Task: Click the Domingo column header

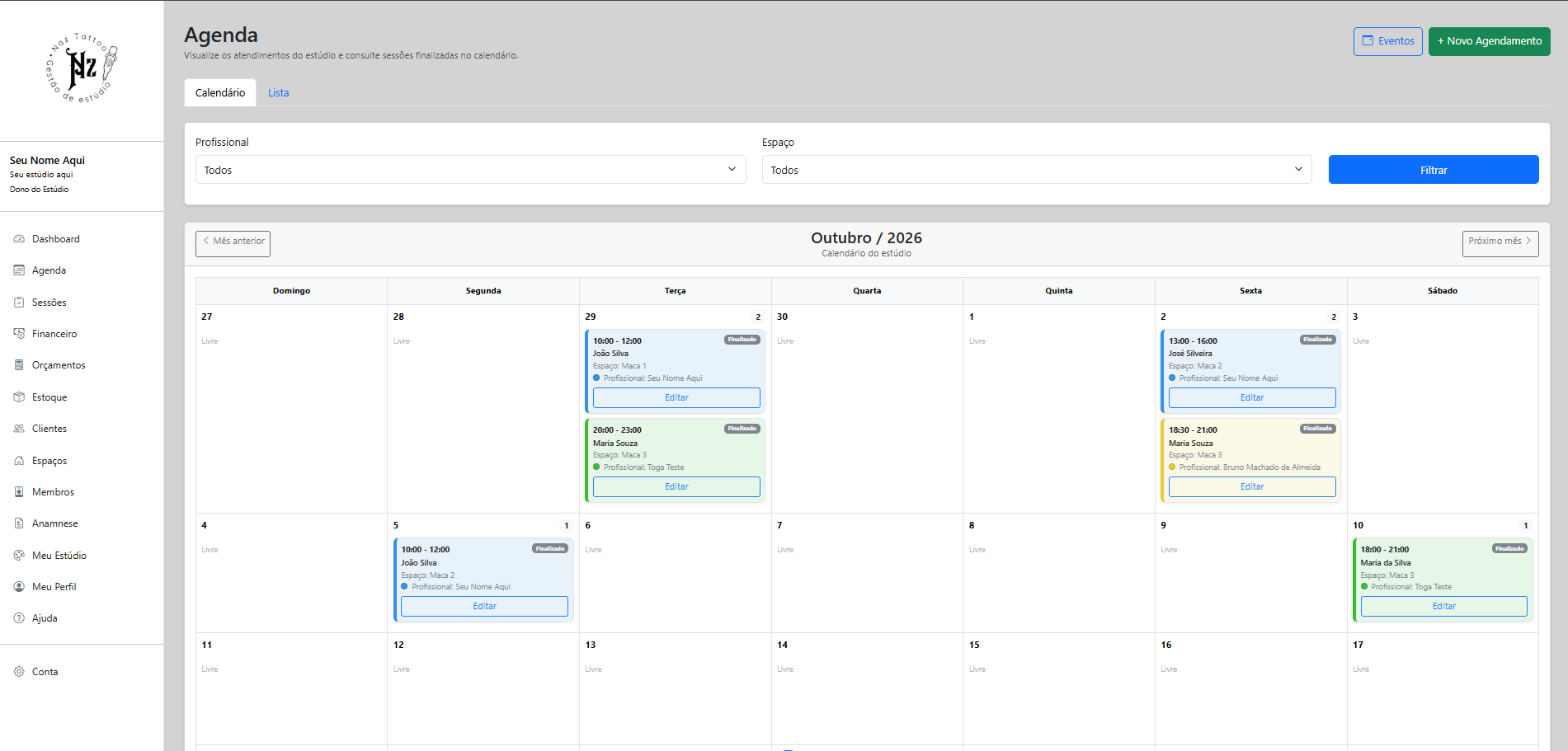Action: [291, 291]
